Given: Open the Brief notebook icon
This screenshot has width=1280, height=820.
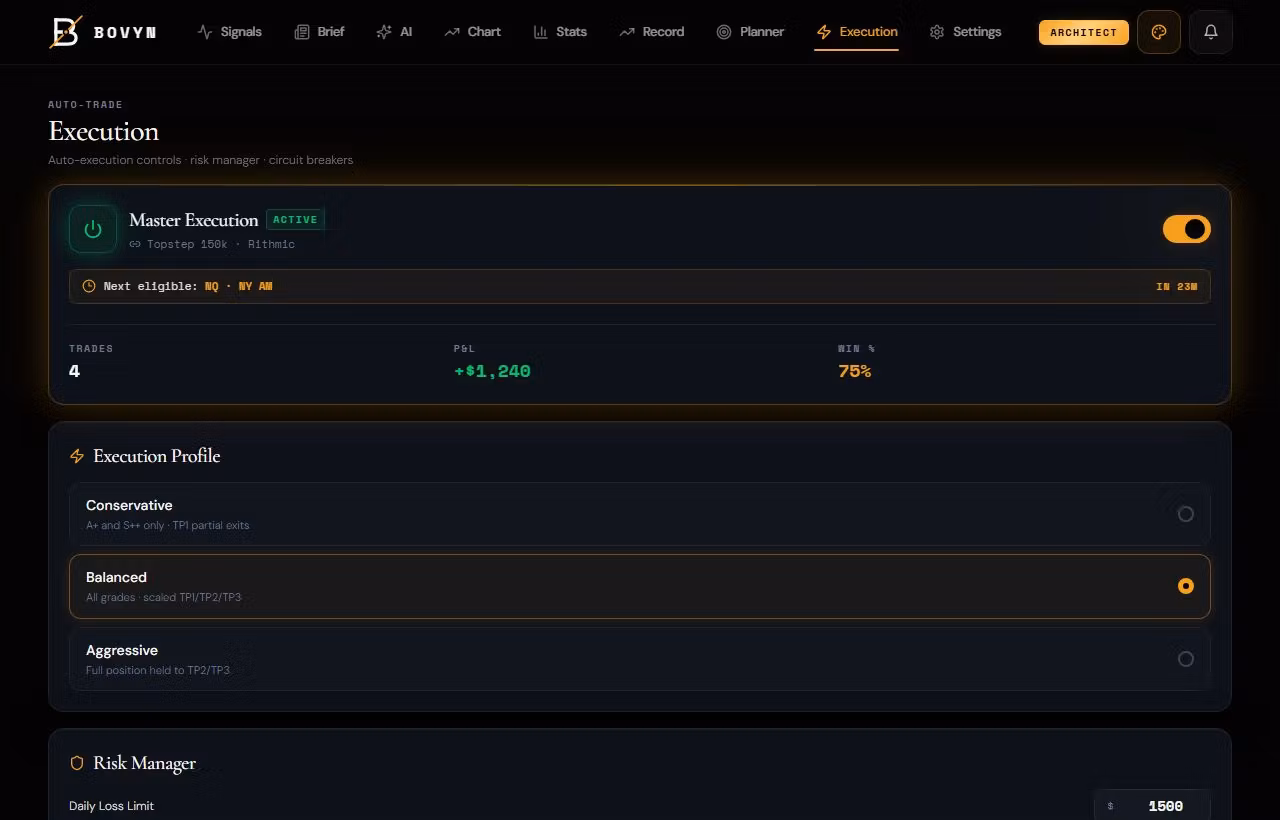Looking at the screenshot, I should pyautogui.click(x=301, y=31).
